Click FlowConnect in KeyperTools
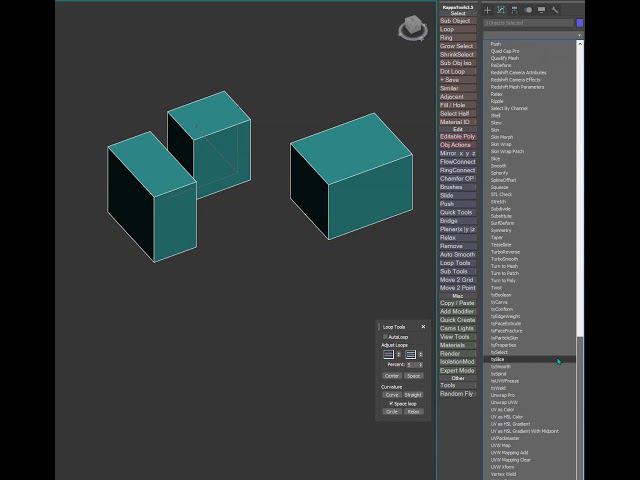 click(x=458, y=162)
